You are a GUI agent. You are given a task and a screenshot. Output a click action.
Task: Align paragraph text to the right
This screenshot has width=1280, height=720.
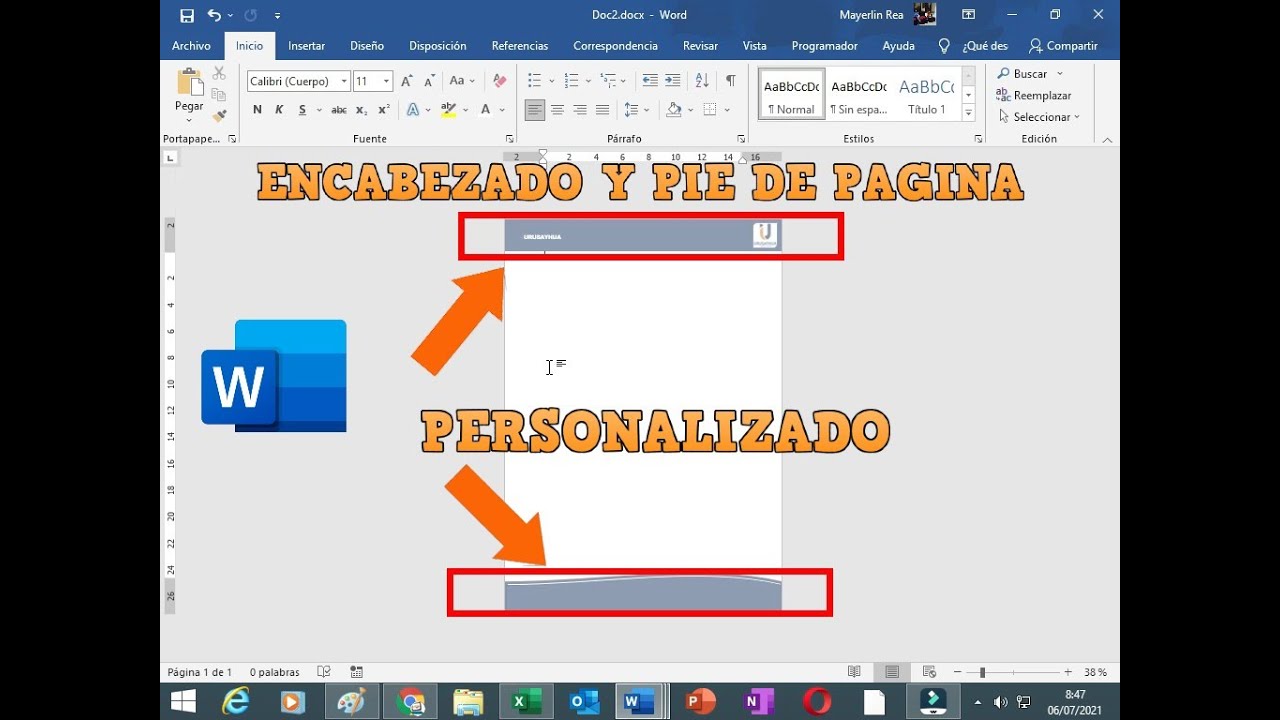(x=580, y=110)
